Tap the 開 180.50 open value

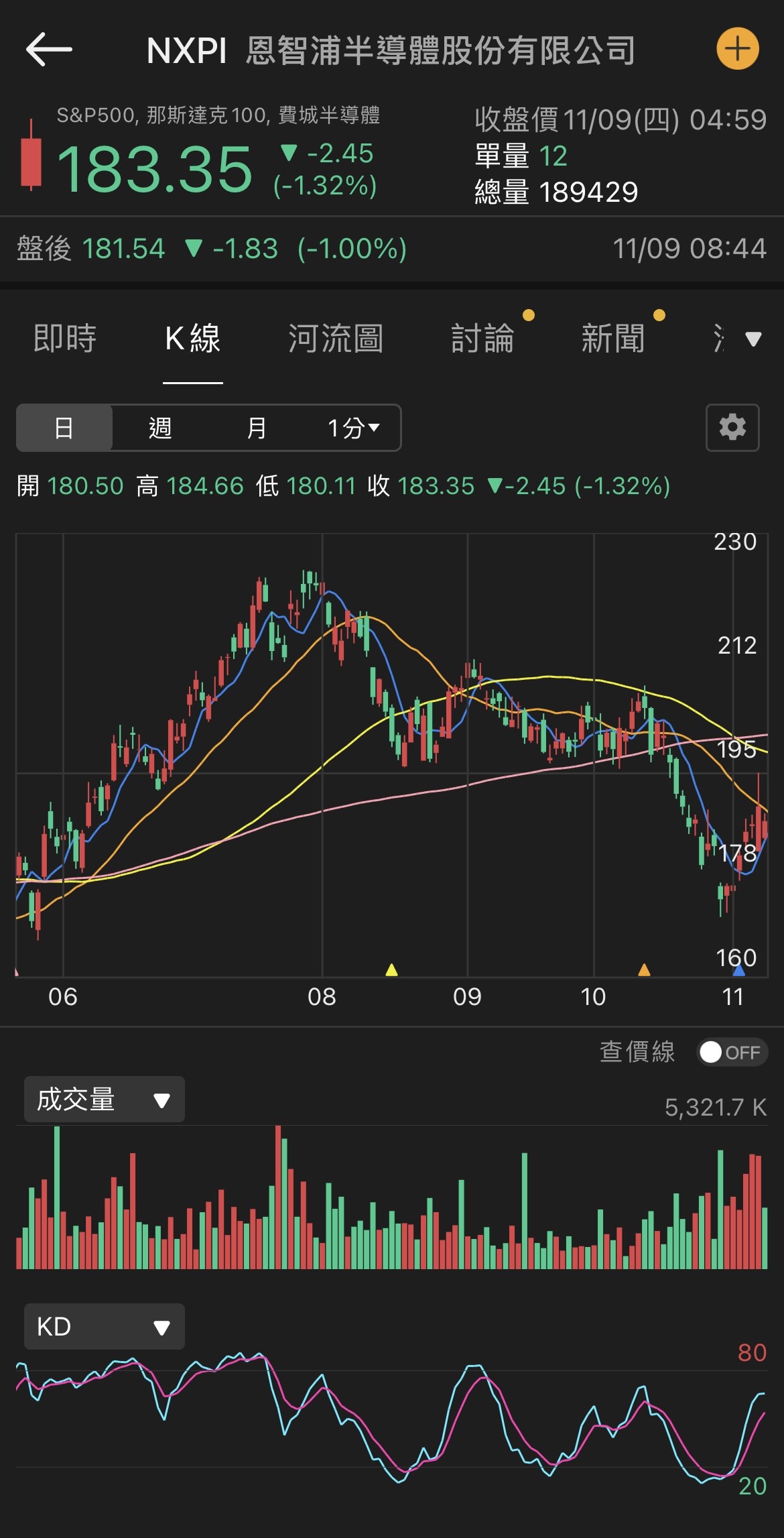coord(70,486)
